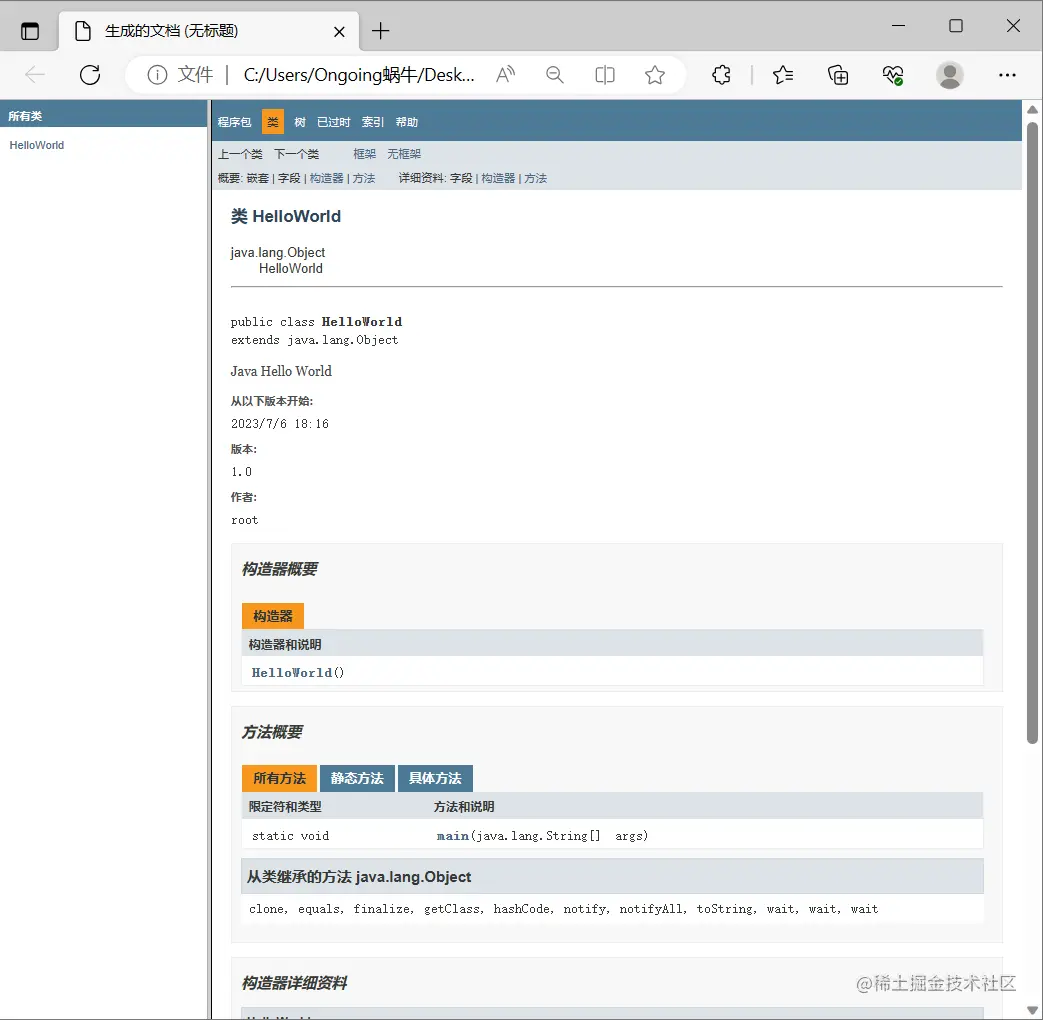
Task: Click the author value root
Action: click(x=244, y=520)
